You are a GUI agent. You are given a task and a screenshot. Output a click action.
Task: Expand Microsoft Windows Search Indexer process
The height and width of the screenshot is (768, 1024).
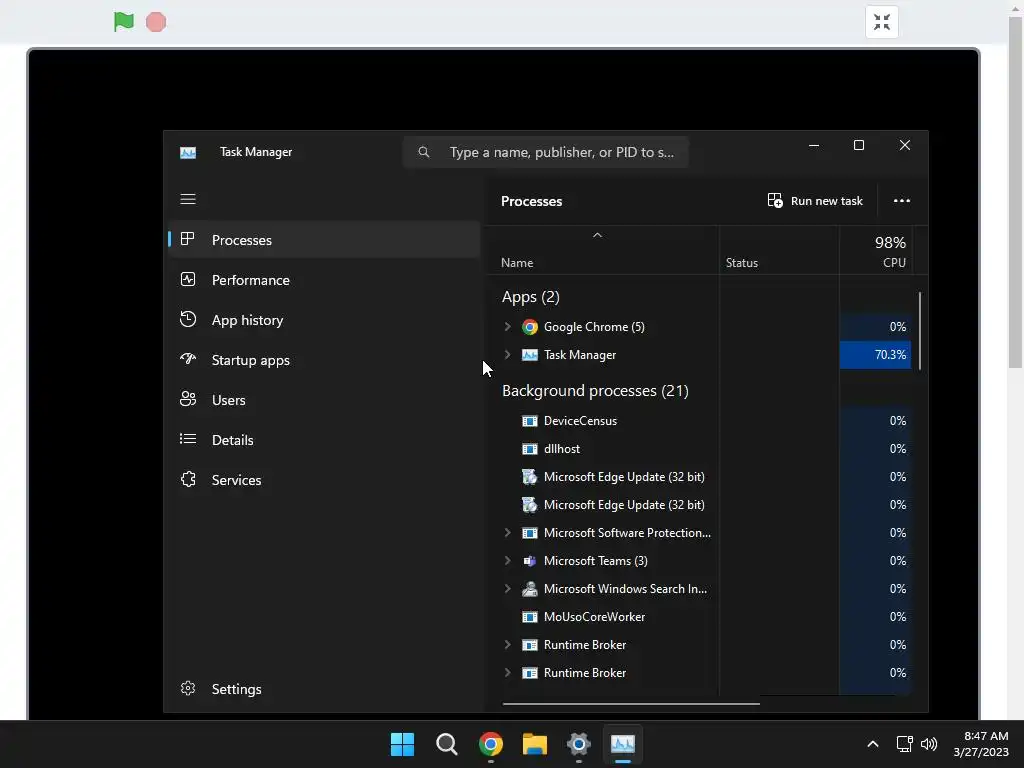507,588
